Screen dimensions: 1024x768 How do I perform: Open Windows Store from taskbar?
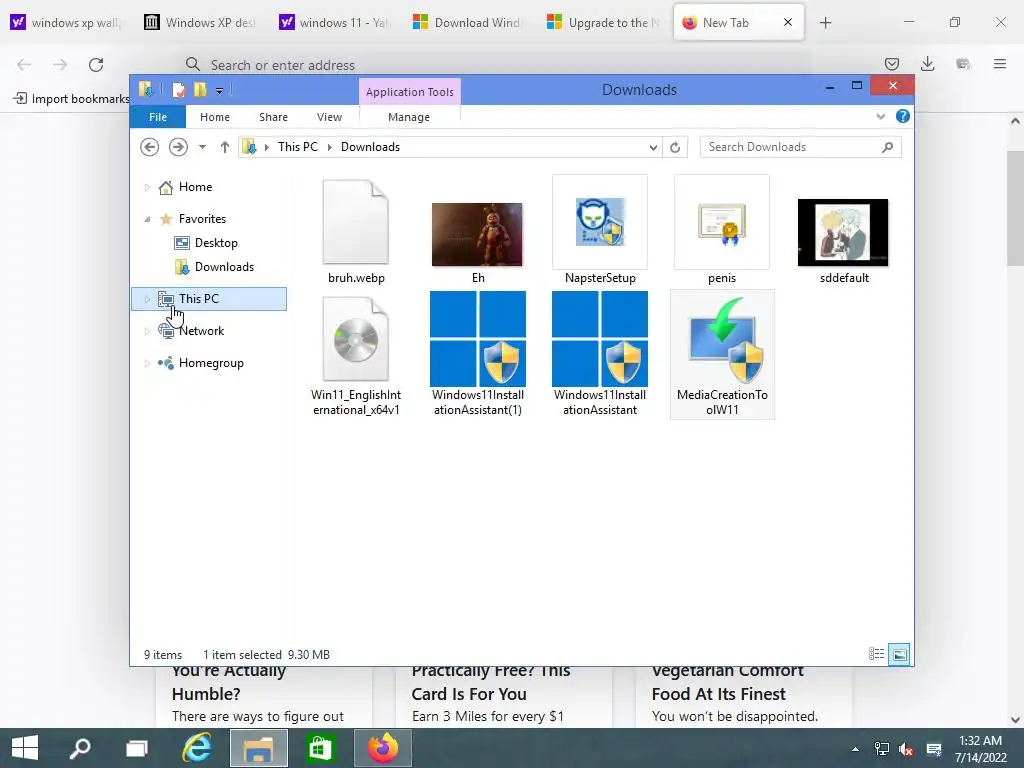point(320,748)
